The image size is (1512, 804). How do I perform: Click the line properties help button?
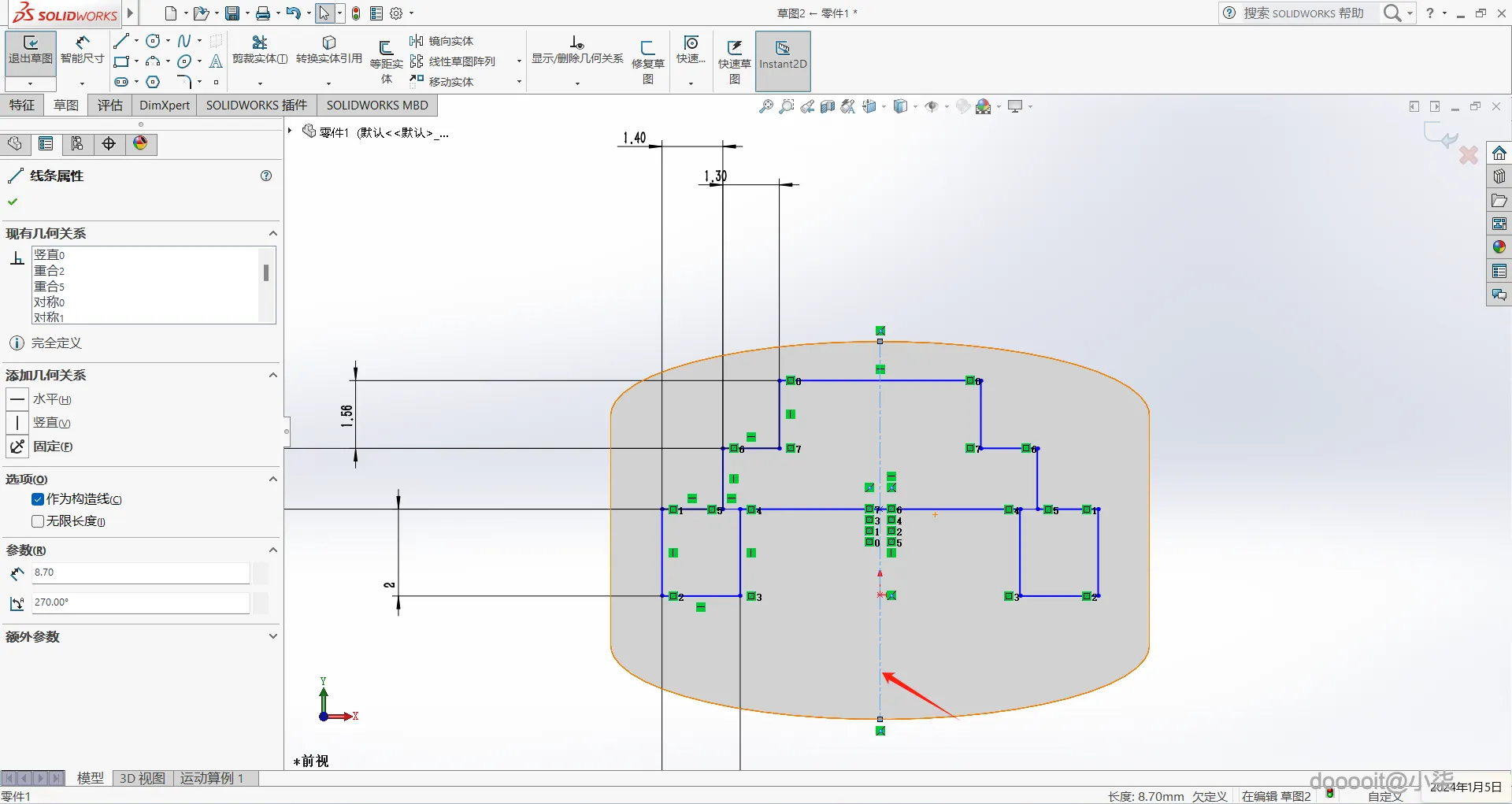pyautogui.click(x=266, y=176)
